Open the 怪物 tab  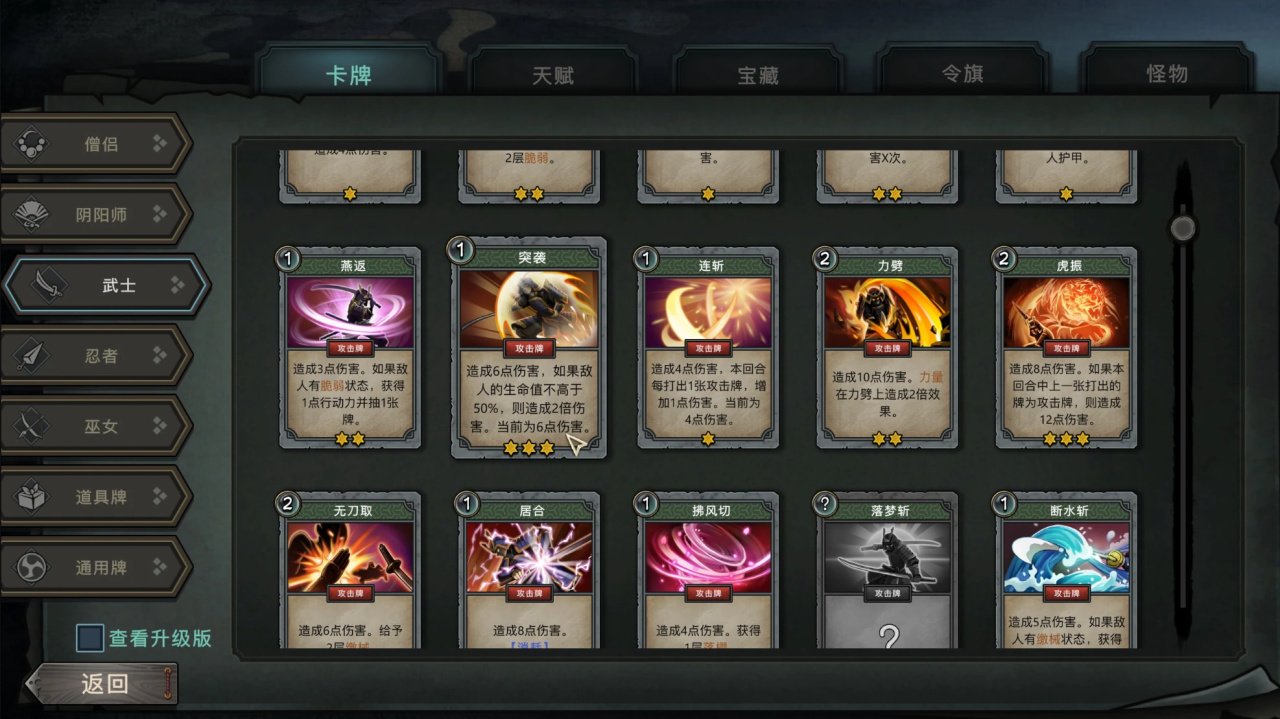(x=1167, y=74)
